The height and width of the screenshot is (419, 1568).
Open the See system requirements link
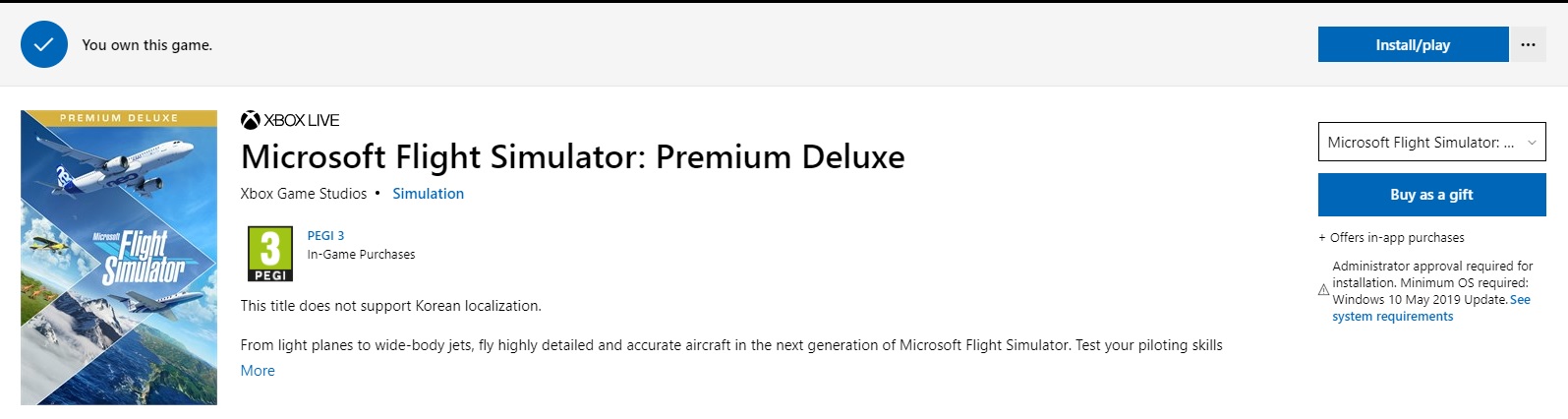1392,317
